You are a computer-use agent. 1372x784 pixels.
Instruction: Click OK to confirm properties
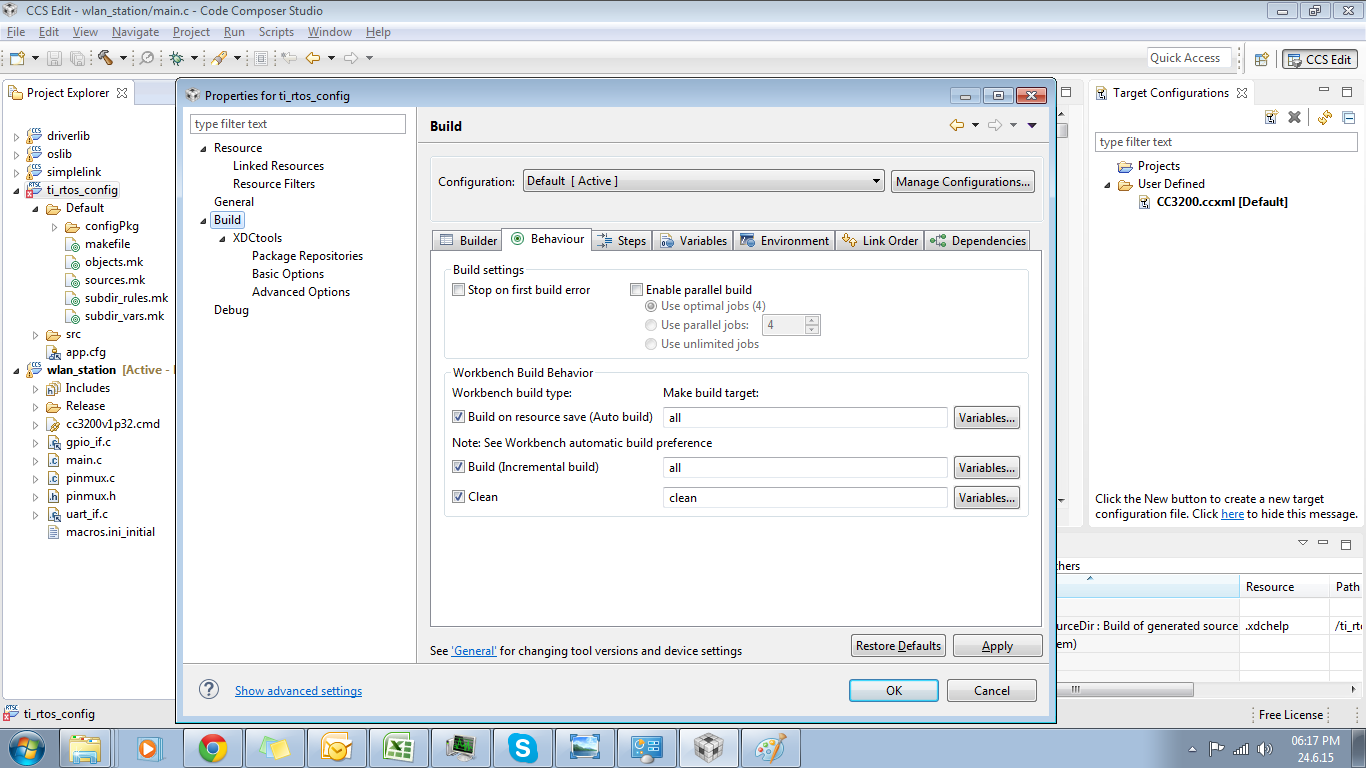(894, 691)
